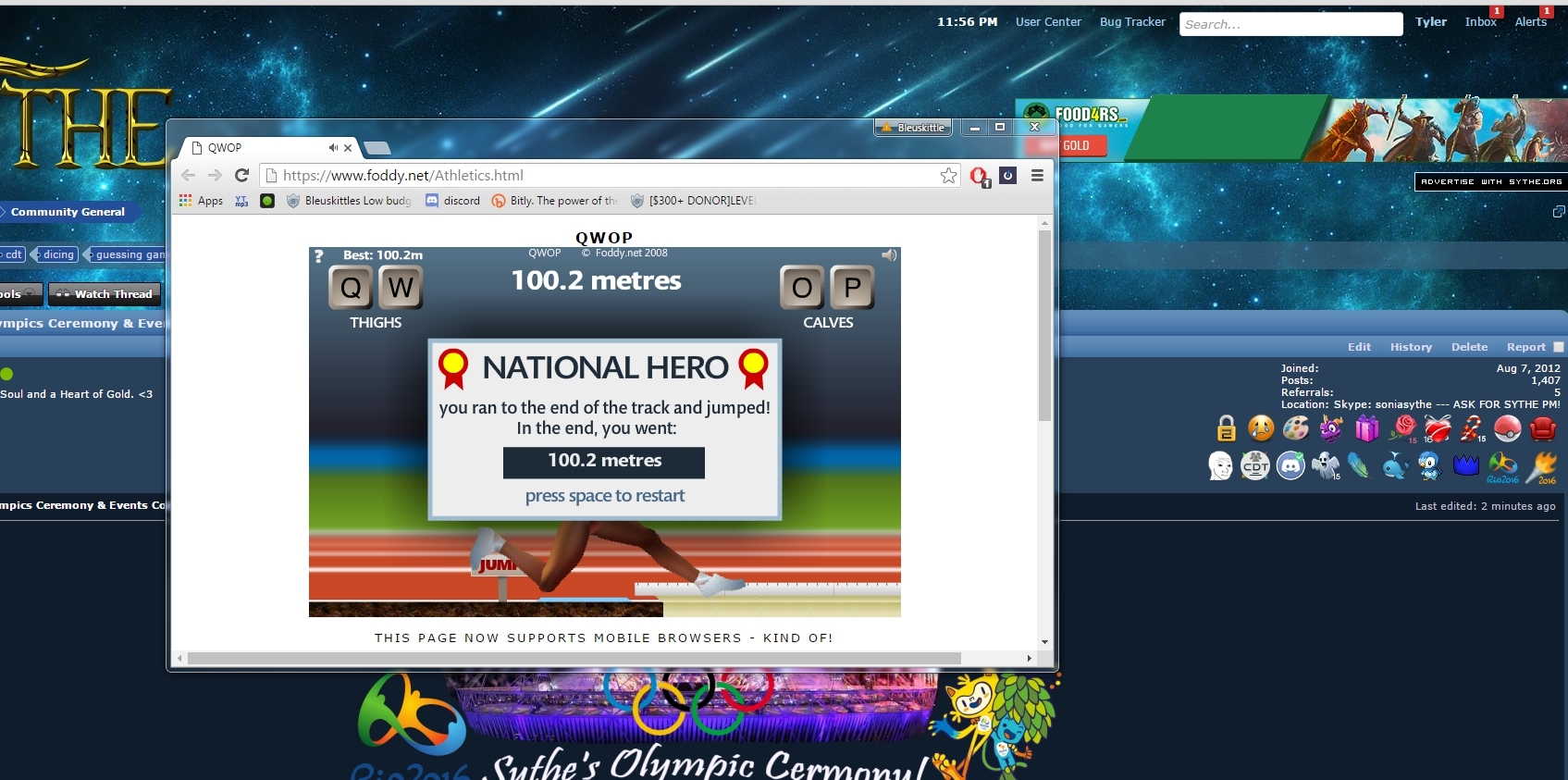This screenshot has height=780, width=1568.
Task: Bookmark this page with star icon
Action: (948, 176)
